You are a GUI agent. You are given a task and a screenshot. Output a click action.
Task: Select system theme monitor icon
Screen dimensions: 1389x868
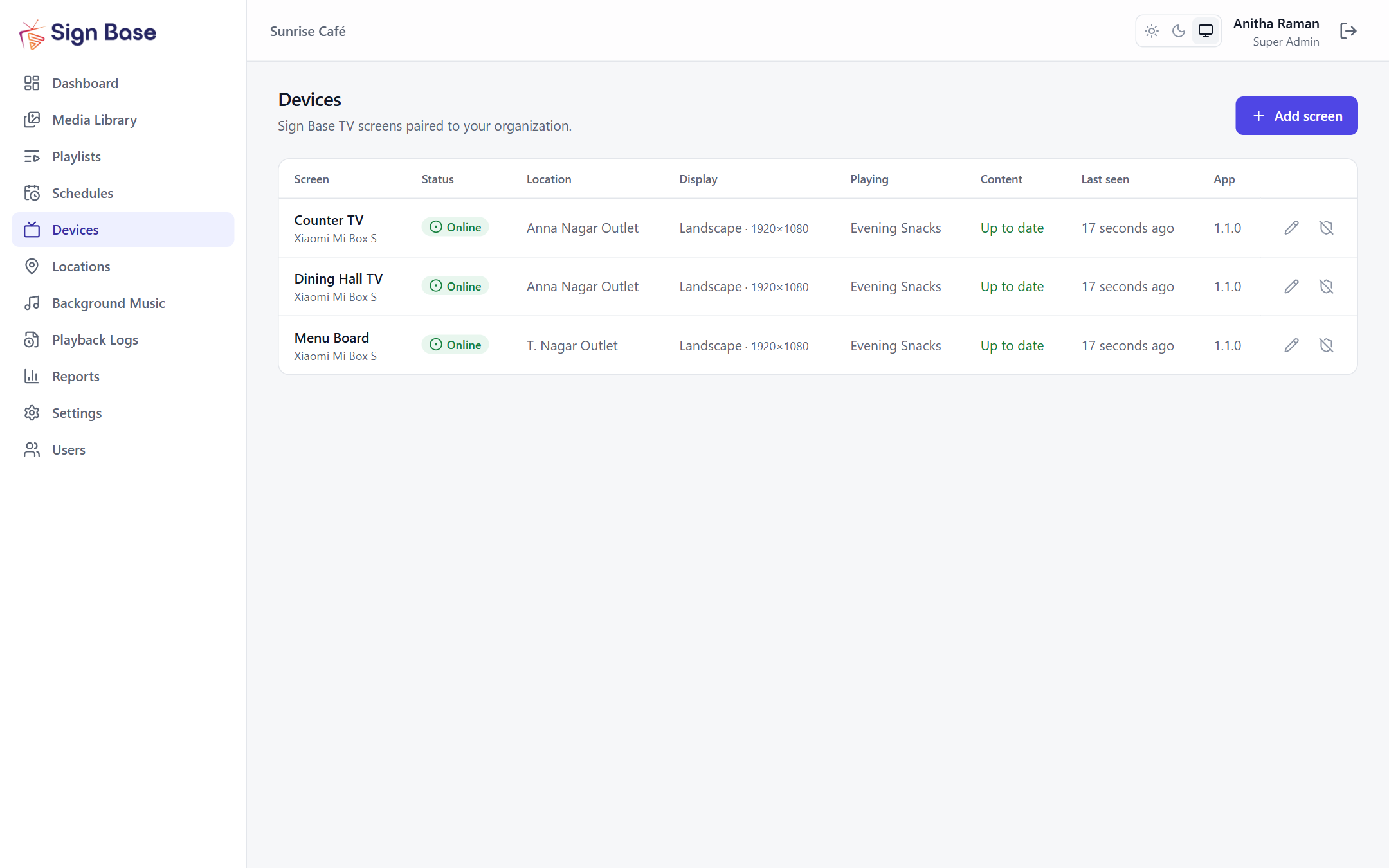point(1206,31)
